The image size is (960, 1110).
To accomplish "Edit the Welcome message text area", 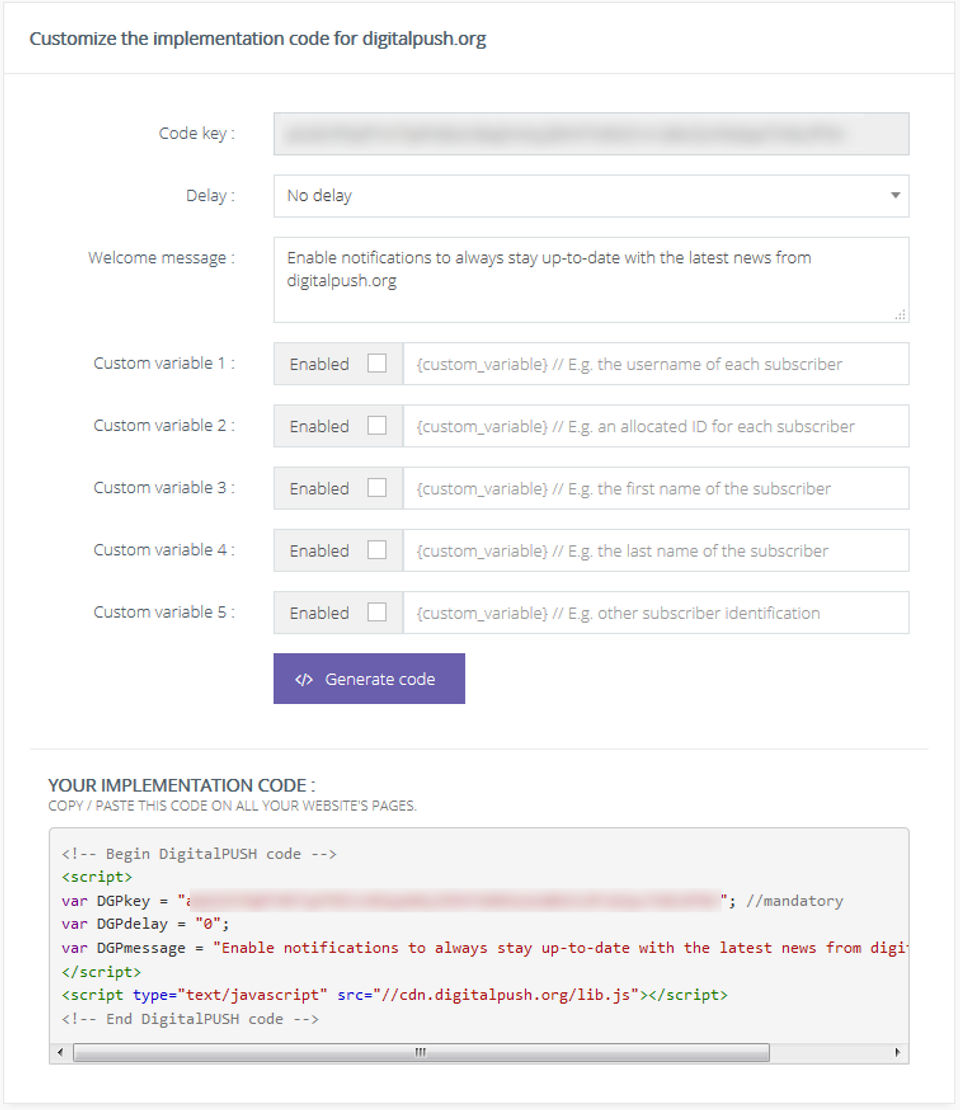I will (590, 279).
